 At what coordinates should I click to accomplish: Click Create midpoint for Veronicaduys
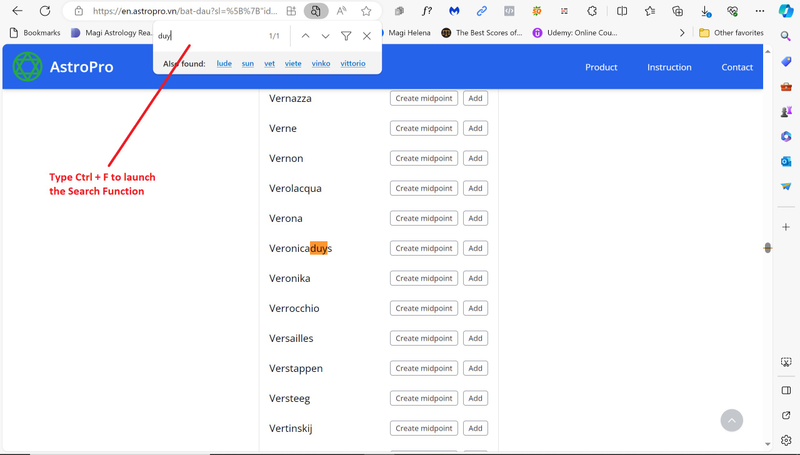click(424, 248)
